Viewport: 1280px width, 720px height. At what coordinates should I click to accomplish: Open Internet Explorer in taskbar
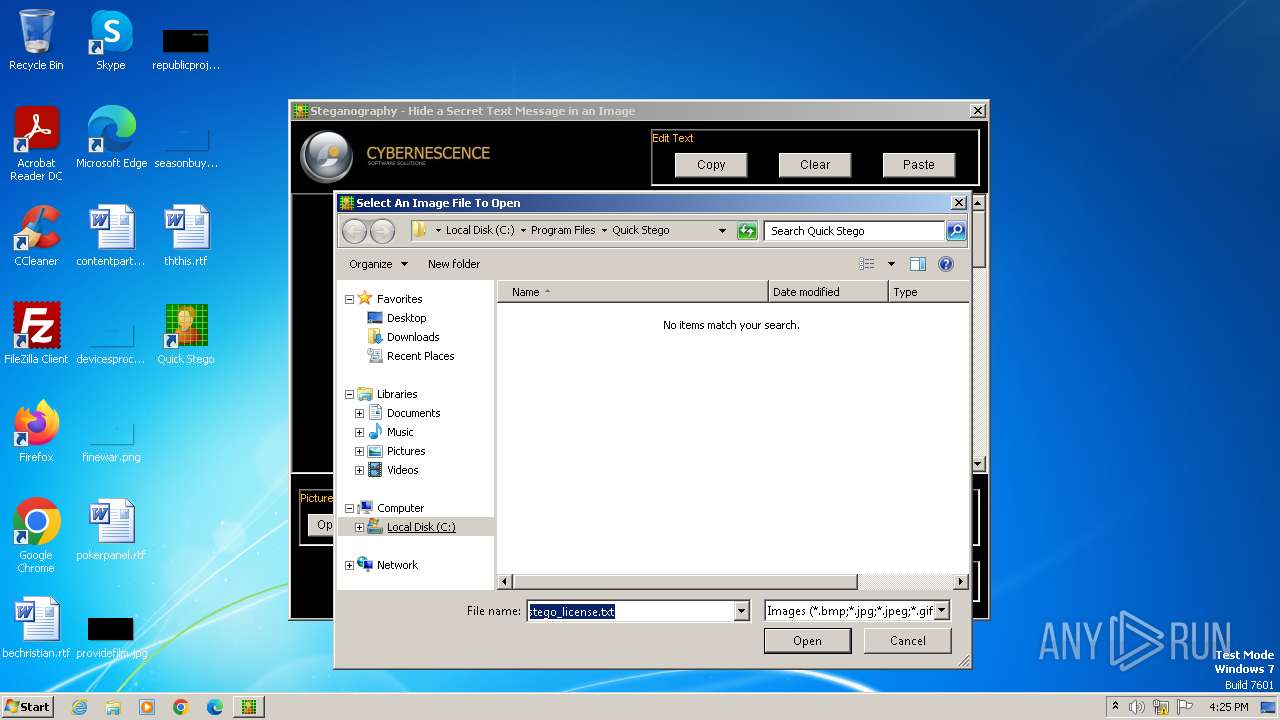79,707
